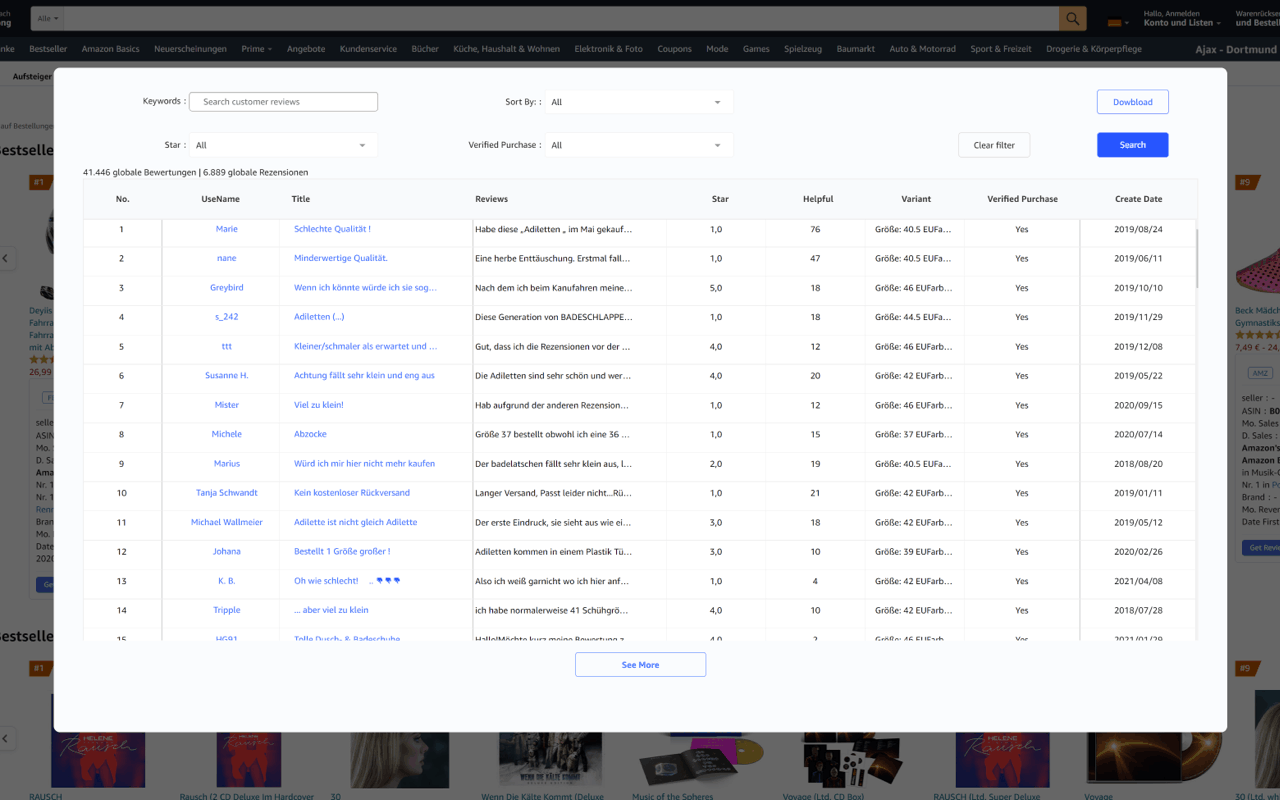This screenshot has width=1280, height=800.
Task: Expand the Alle category selector in the search bar
Action: (46, 18)
